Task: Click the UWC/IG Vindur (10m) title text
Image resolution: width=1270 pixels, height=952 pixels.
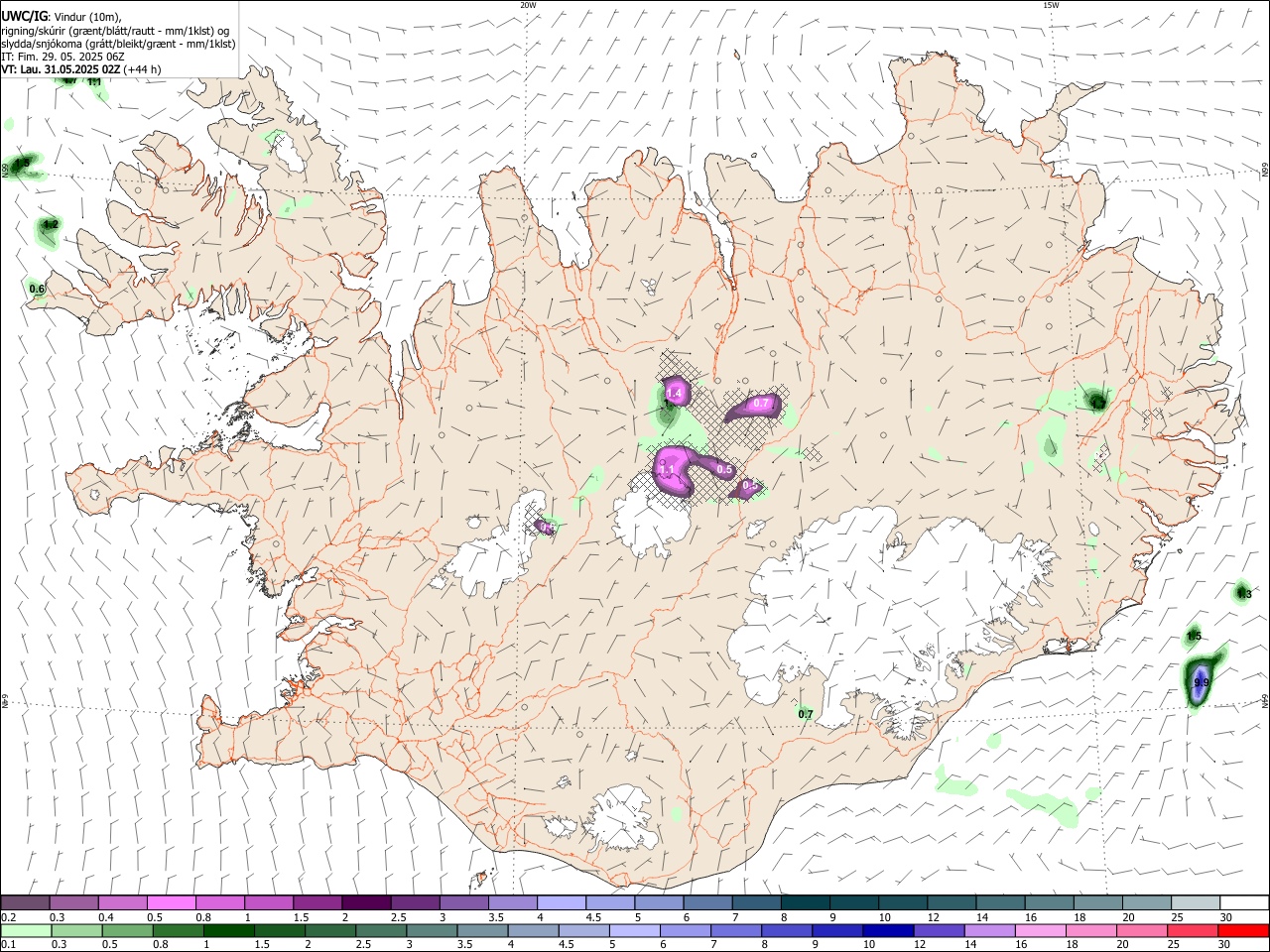Action: [x=62, y=16]
